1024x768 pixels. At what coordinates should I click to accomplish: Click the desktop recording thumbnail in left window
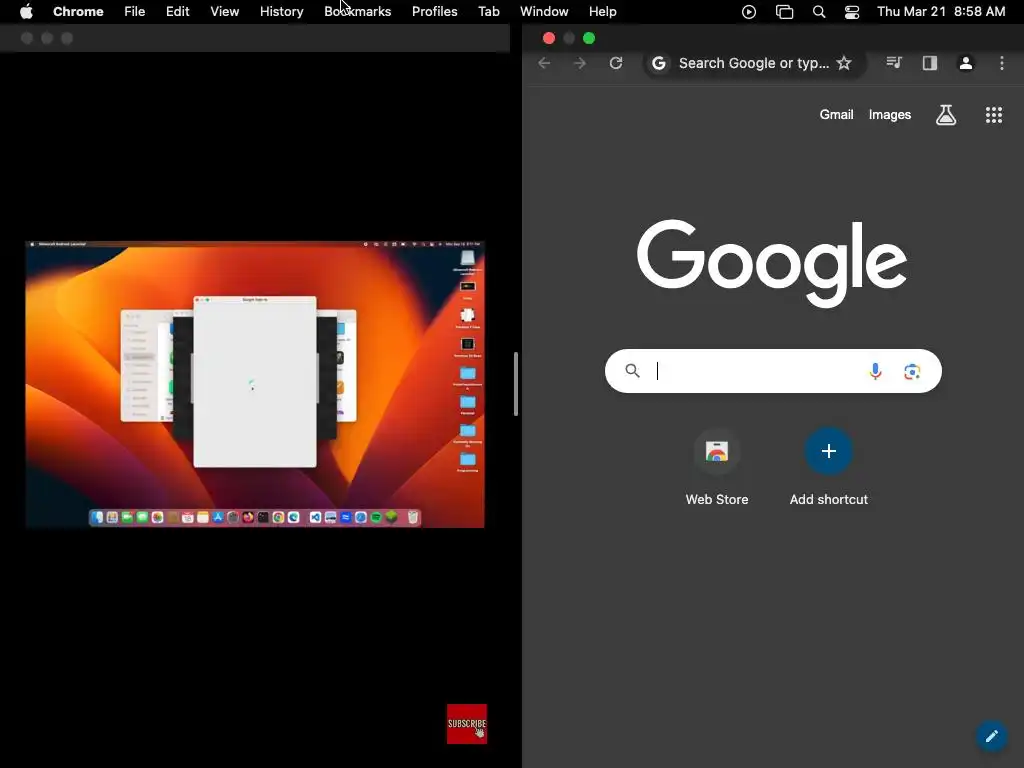(255, 384)
